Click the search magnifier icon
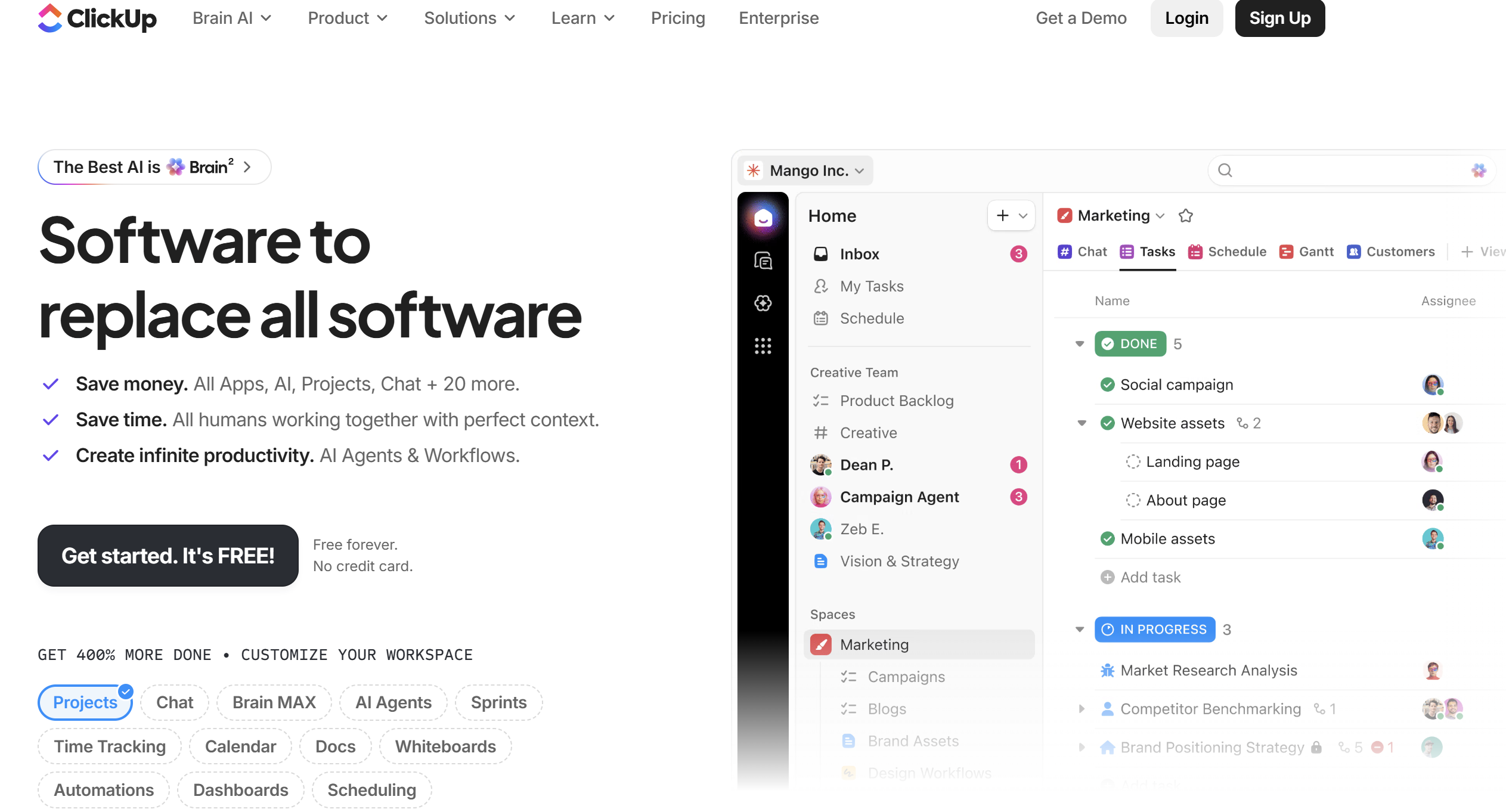This screenshot has width=1506, height=812. click(1225, 171)
